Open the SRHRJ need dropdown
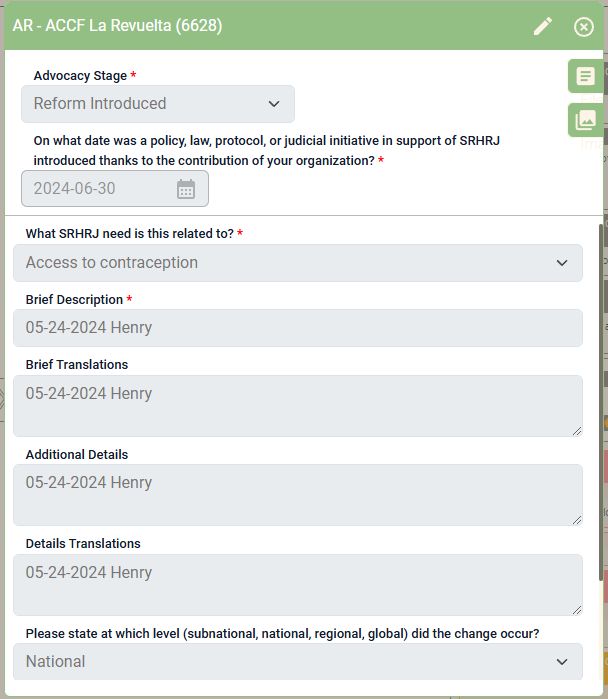608x699 pixels. (x=298, y=263)
